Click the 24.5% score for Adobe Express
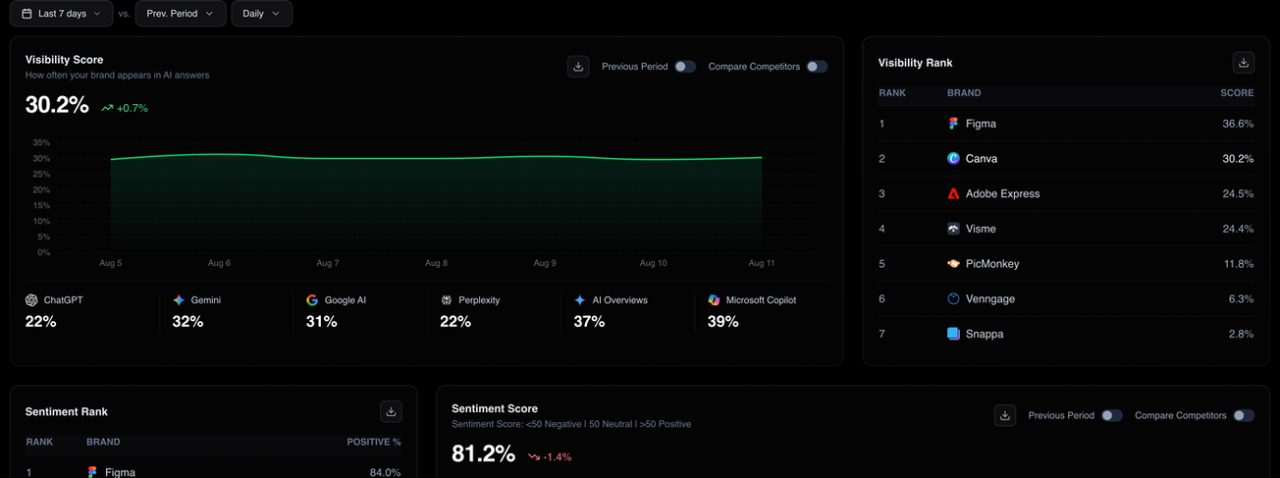This screenshot has width=1280, height=478. [x=1238, y=194]
